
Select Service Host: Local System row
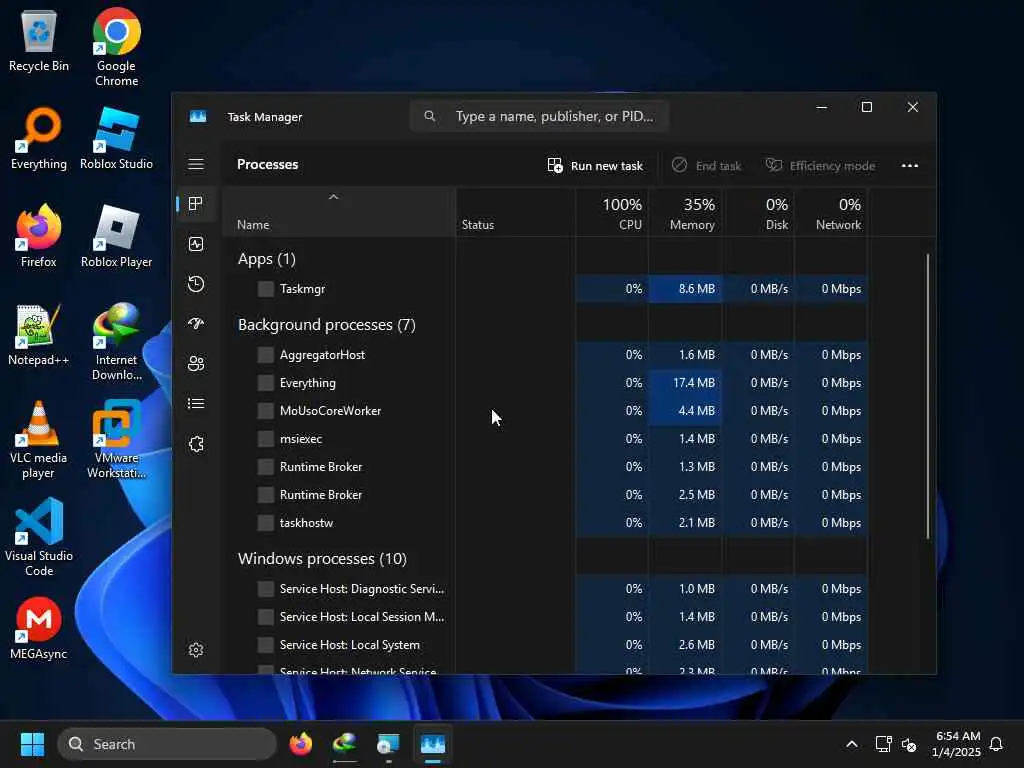(x=545, y=645)
